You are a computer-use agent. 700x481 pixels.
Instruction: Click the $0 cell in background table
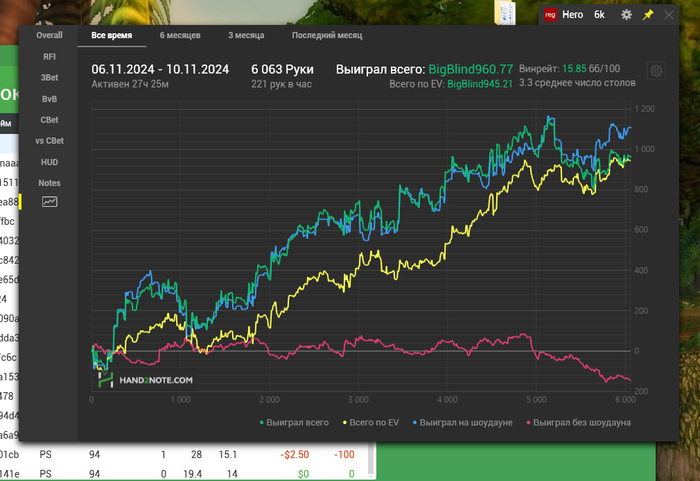[304, 474]
